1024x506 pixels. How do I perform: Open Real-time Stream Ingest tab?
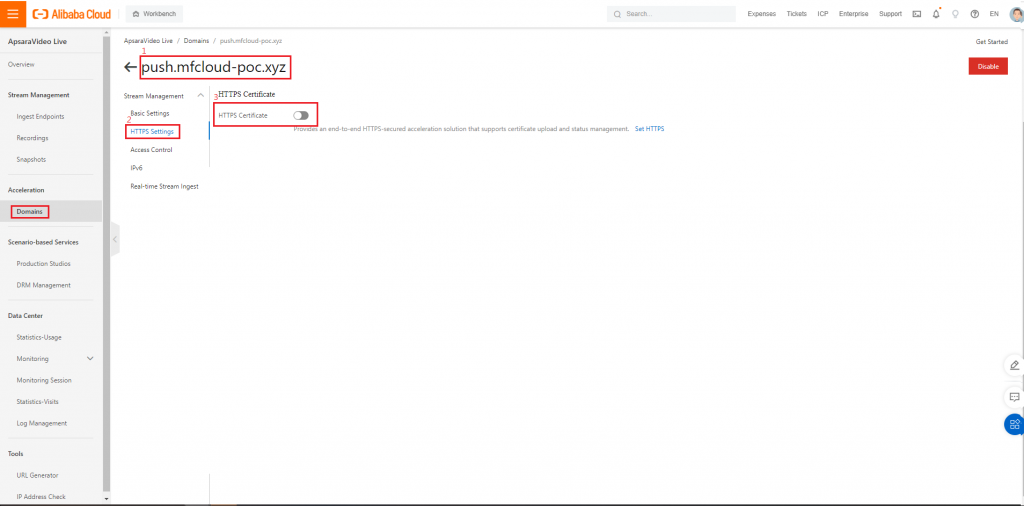(165, 187)
